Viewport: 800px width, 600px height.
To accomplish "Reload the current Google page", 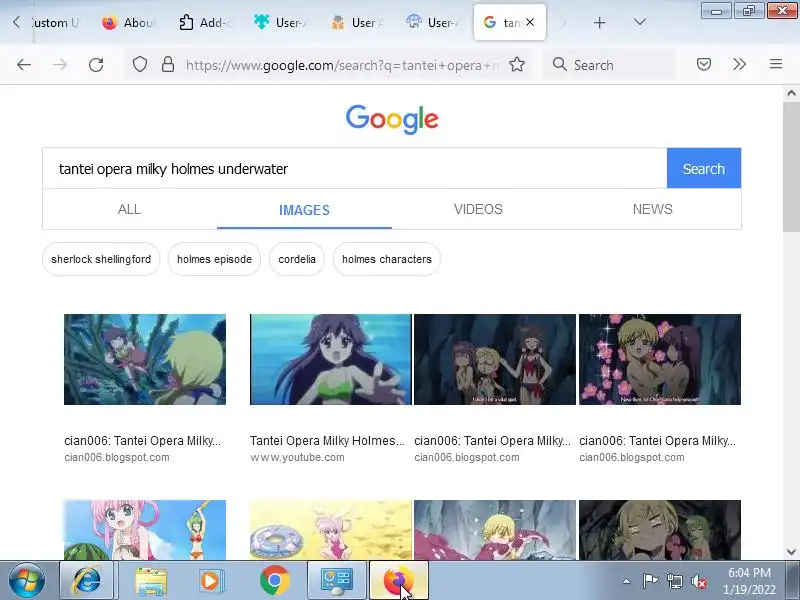I will [96, 65].
